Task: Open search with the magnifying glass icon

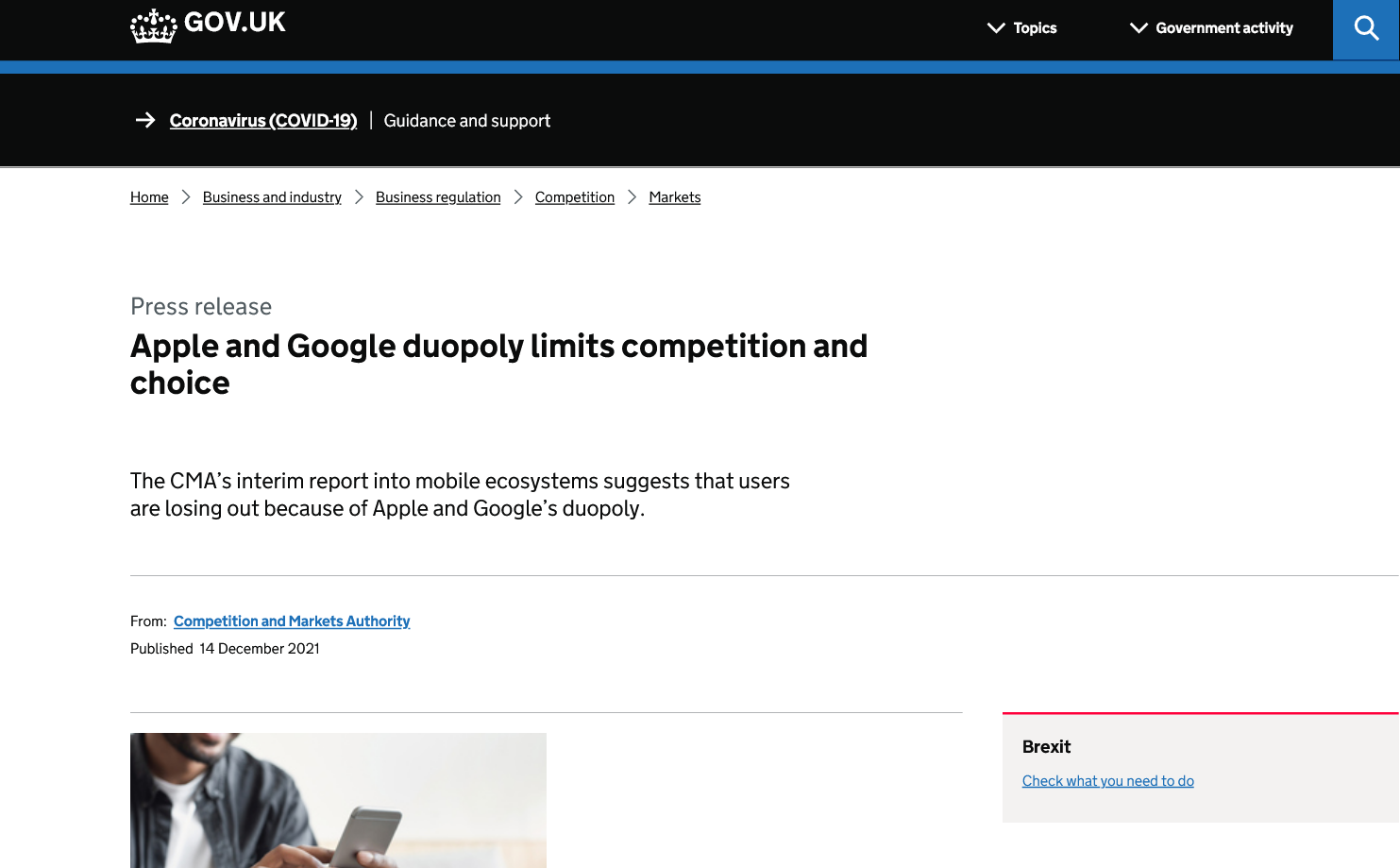Action: [1366, 28]
